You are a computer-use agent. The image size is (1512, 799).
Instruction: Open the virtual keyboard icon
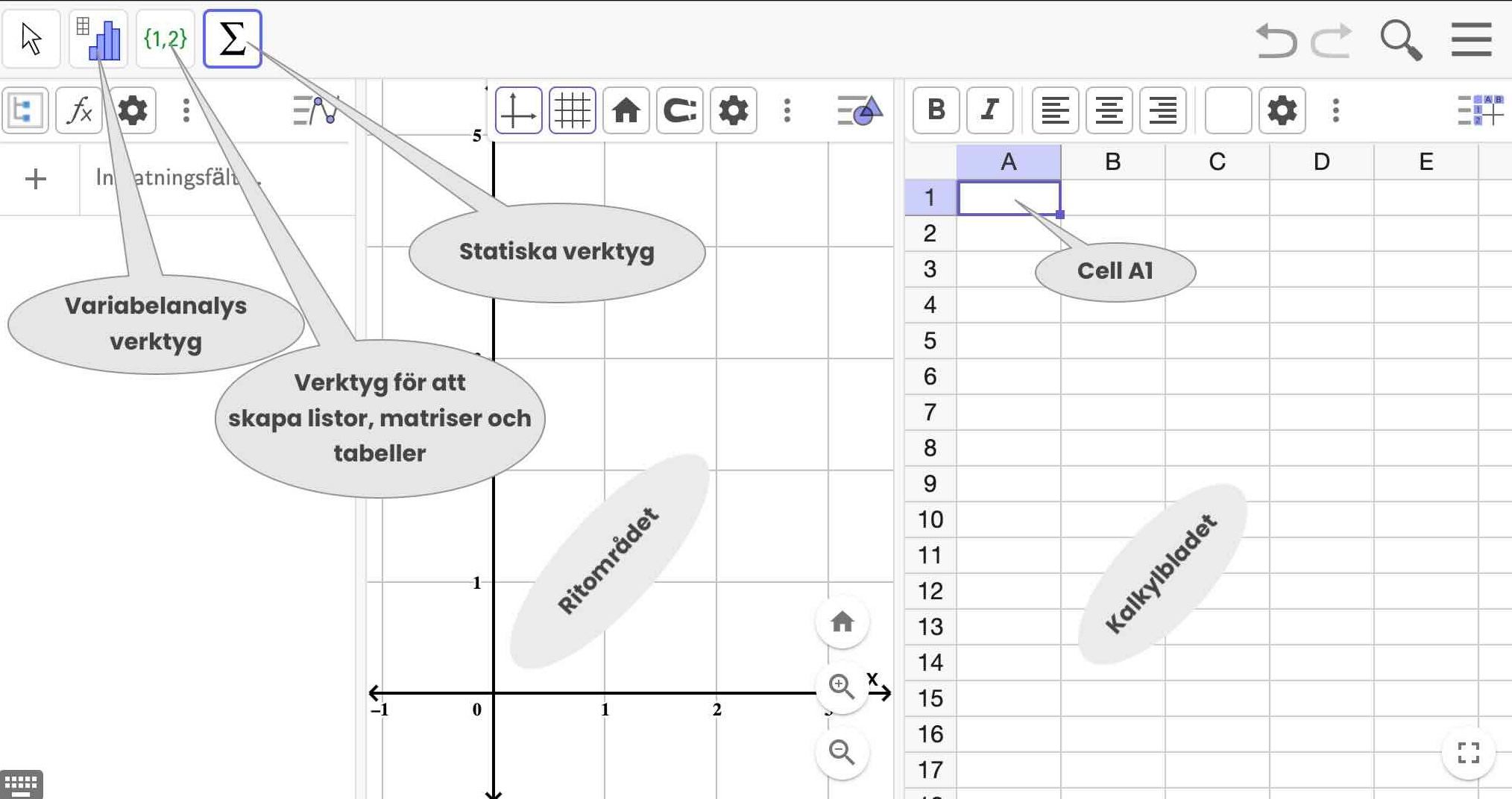coord(21,784)
